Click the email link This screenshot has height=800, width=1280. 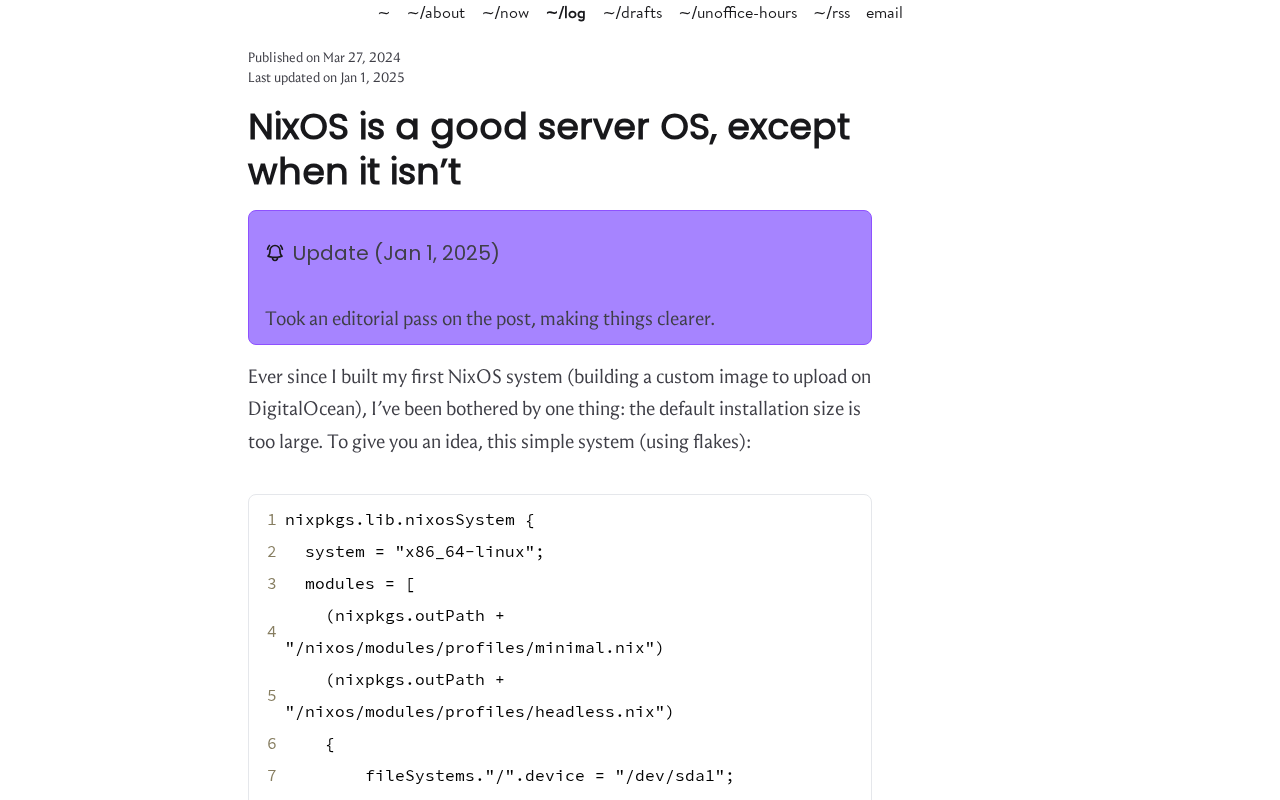[x=884, y=12]
